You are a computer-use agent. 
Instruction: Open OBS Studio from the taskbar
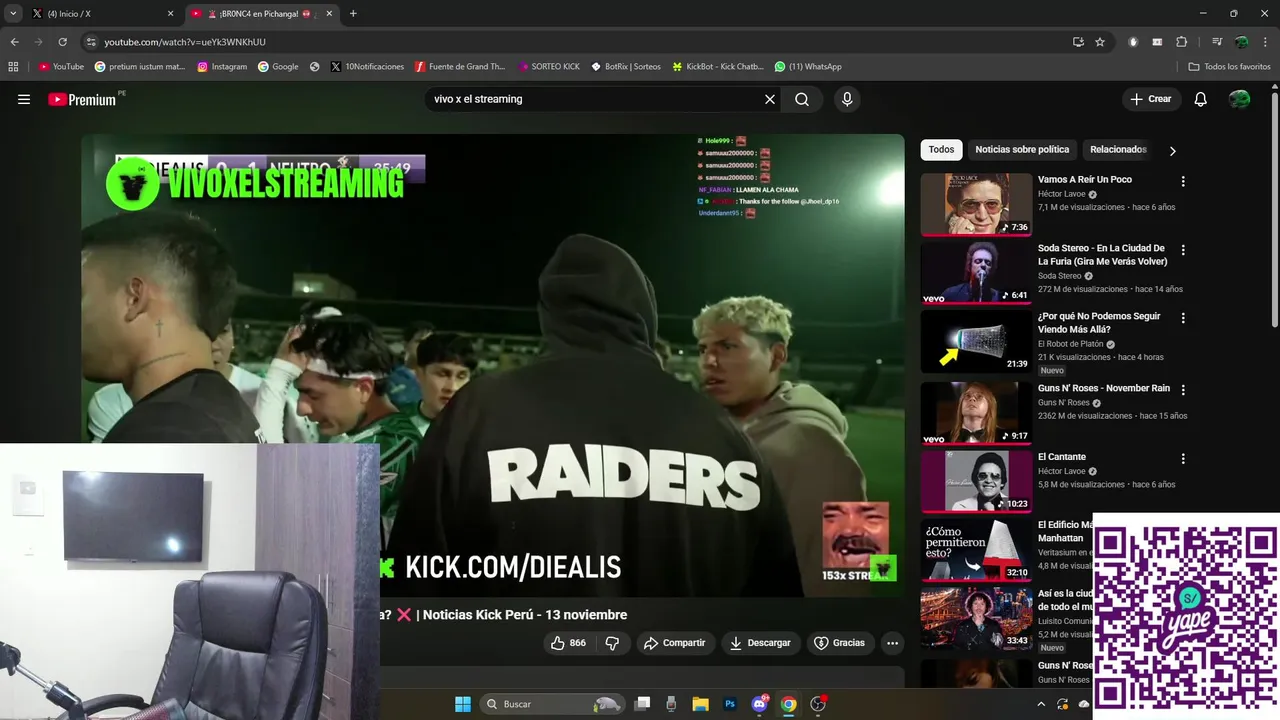818,704
